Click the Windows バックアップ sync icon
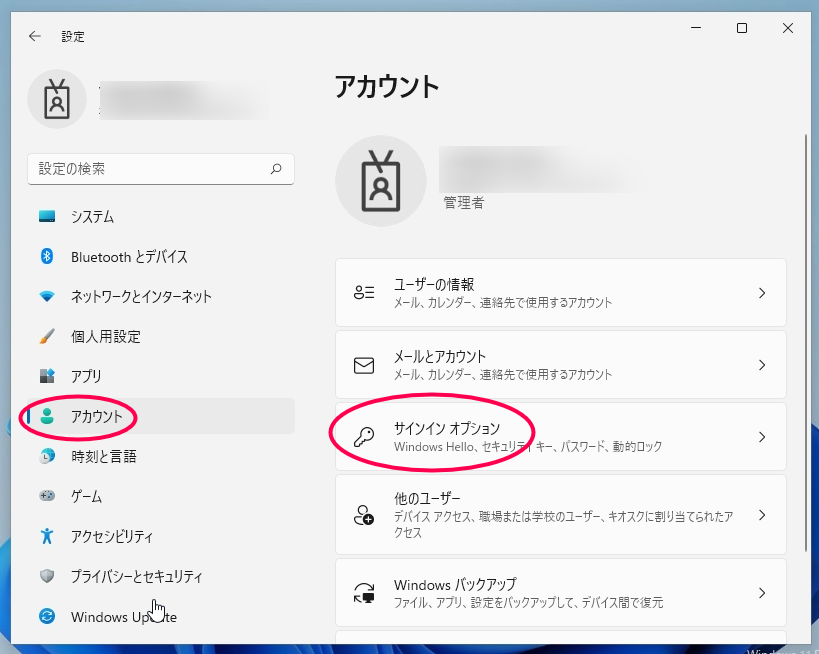This screenshot has width=819, height=654. [364, 593]
